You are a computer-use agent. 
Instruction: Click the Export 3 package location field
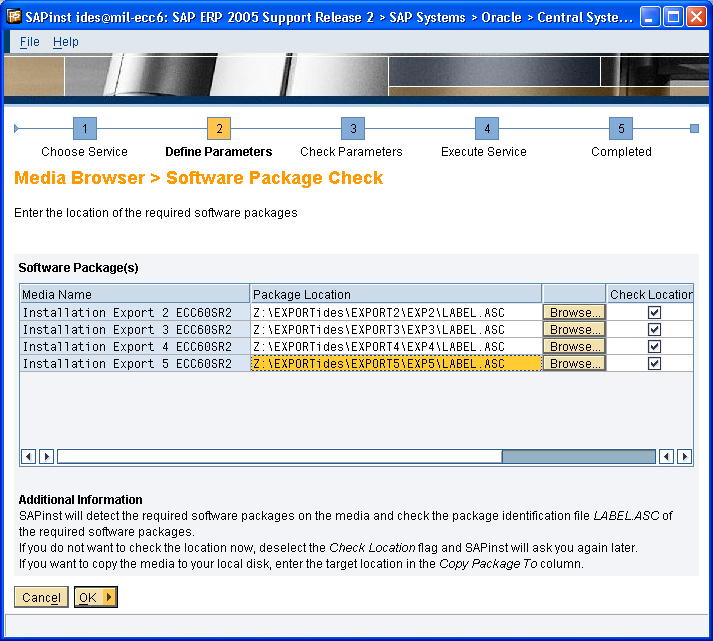pyautogui.click(x=395, y=330)
